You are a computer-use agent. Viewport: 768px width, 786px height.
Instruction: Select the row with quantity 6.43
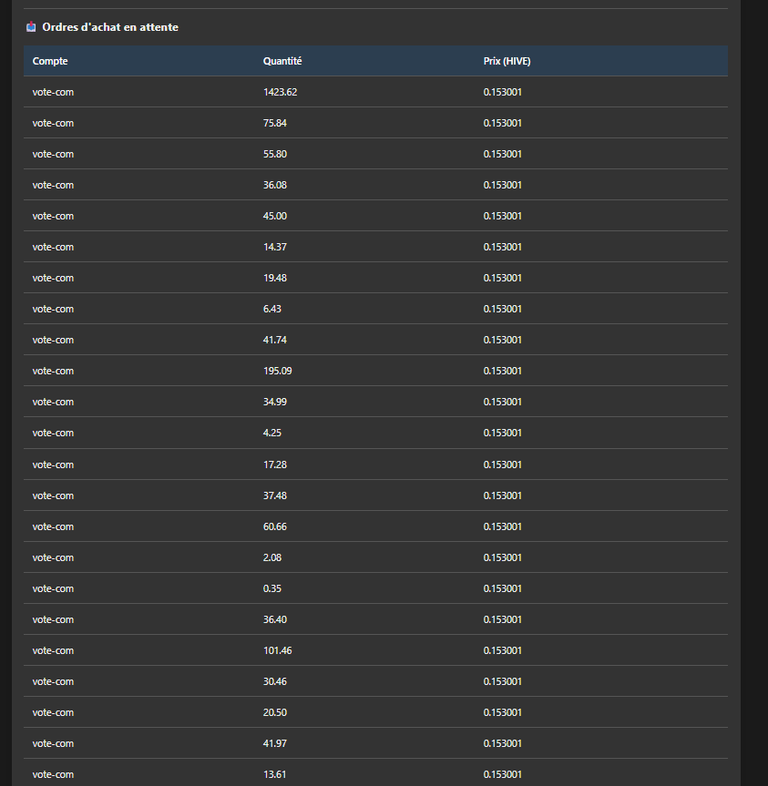[375, 309]
